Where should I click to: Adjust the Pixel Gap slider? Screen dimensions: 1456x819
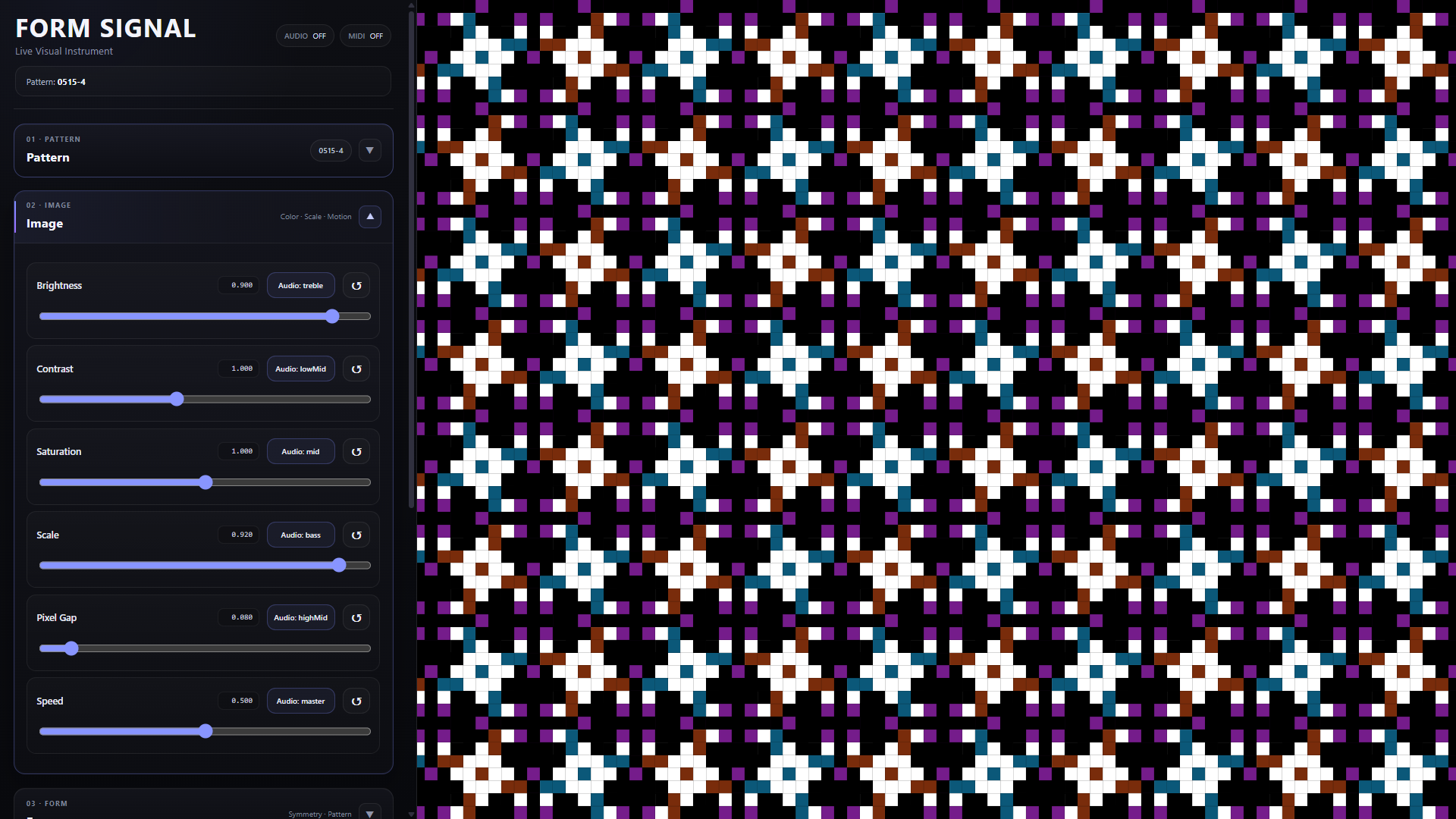[x=205, y=648]
